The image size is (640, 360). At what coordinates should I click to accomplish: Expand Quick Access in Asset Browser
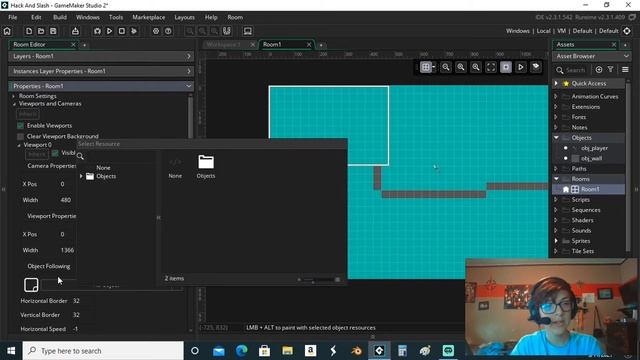tap(556, 83)
